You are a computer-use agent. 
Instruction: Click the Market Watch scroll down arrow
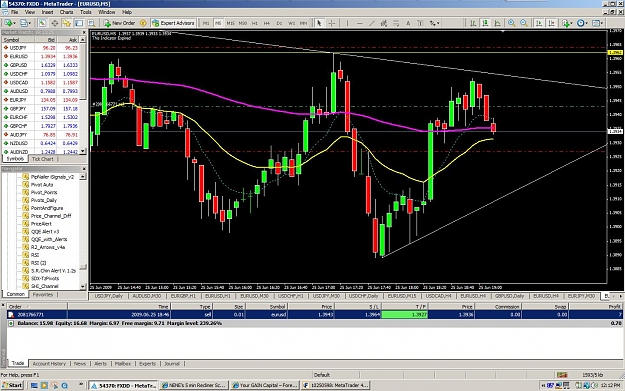pyautogui.click(x=83, y=151)
